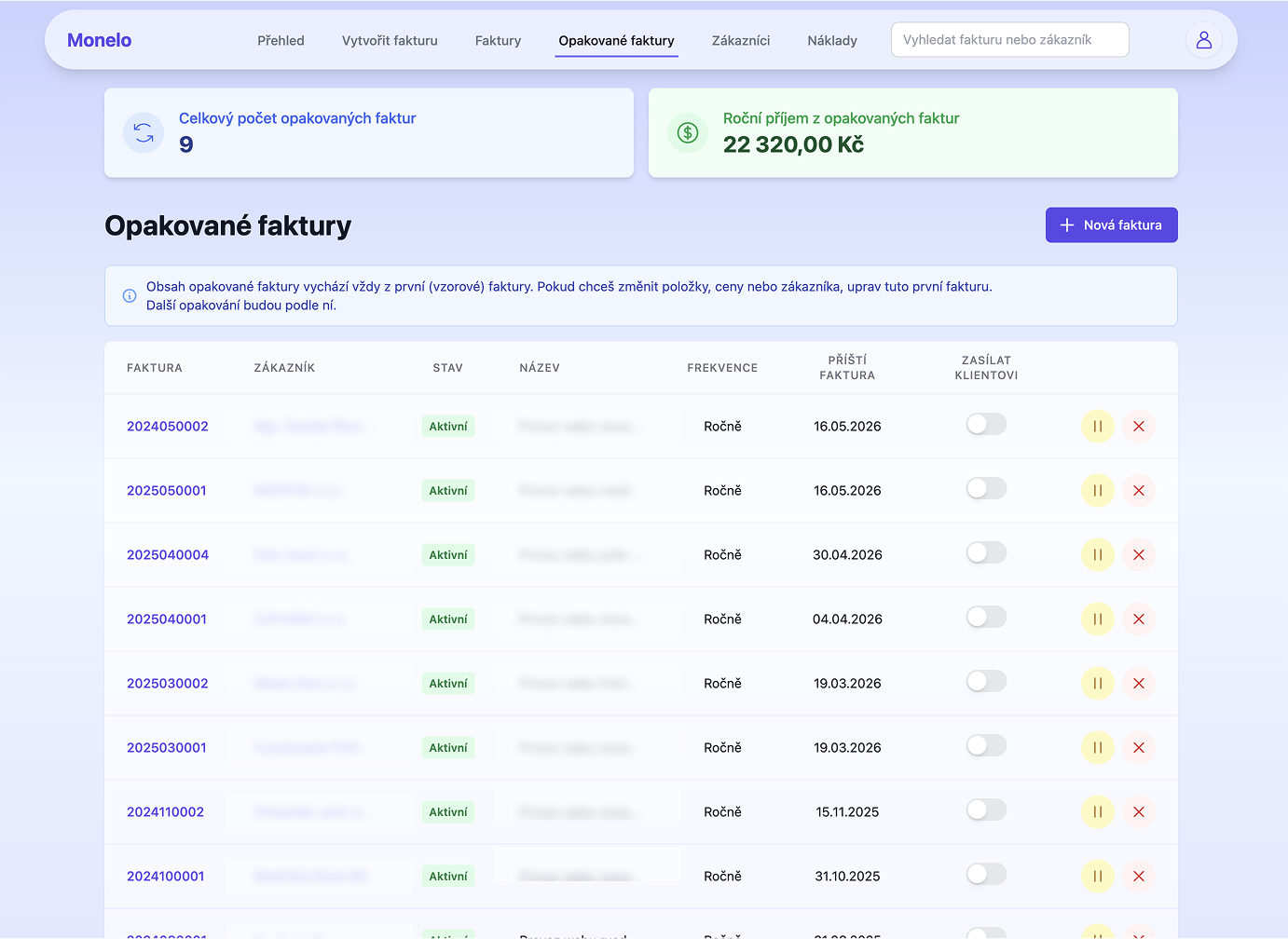Toggle send to client for invoice 2024050002
Image resolution: width=1288 pixels, height=939 pixels.
[x=986, y=425]
